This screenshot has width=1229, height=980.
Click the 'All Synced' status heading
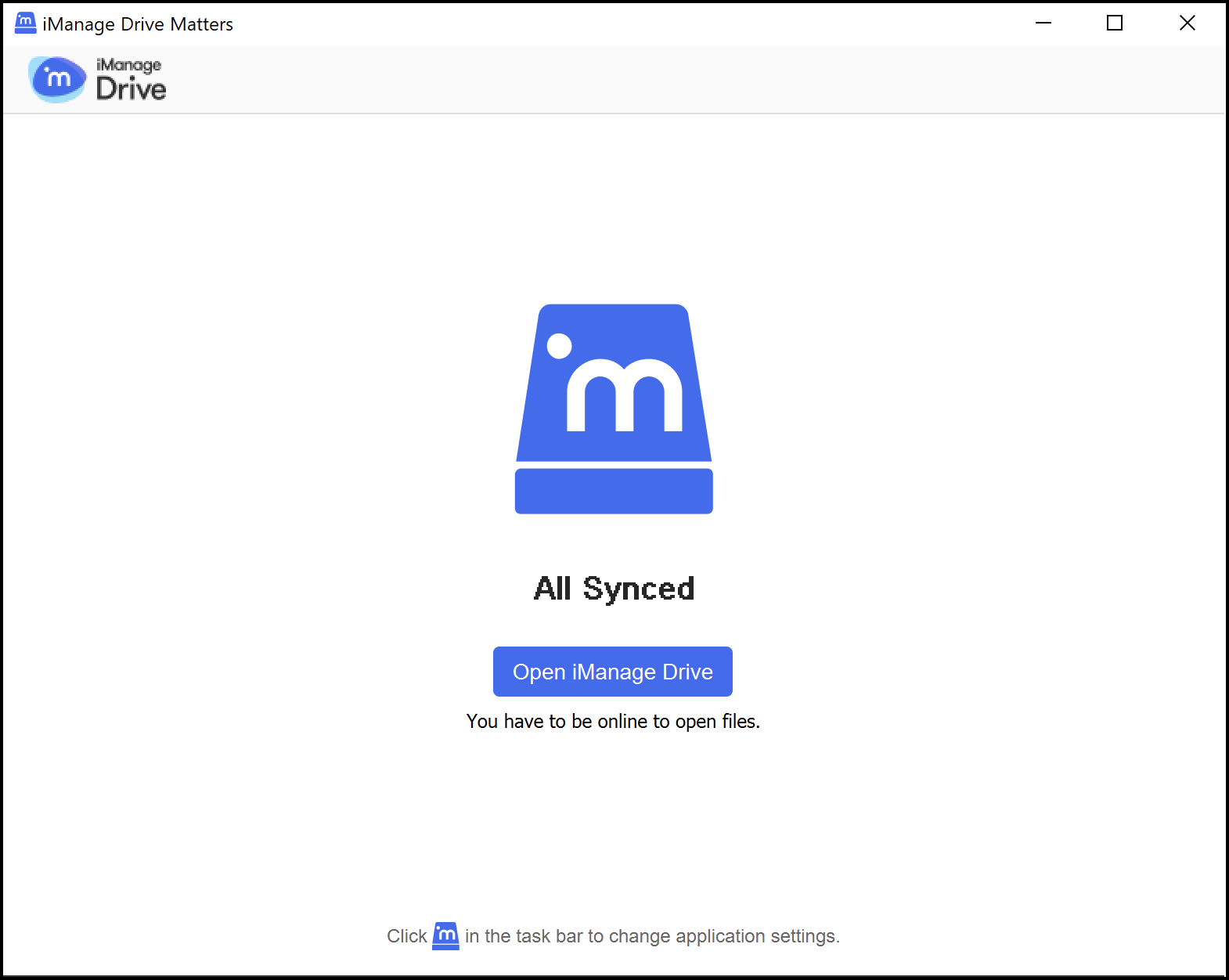click(x=614, y=589)
